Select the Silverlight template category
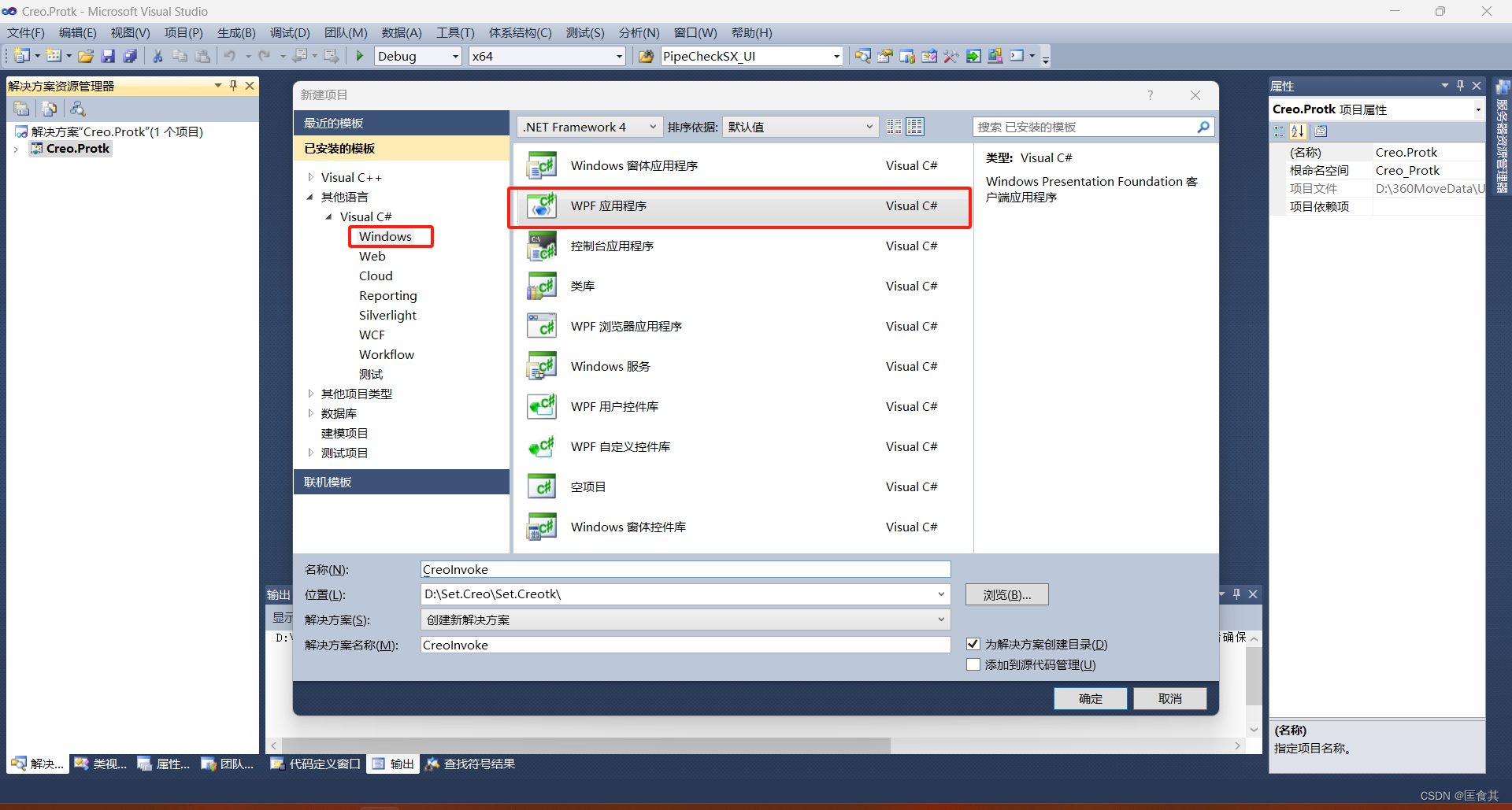Screen dimensions: 1512x810 pos(387,315)
